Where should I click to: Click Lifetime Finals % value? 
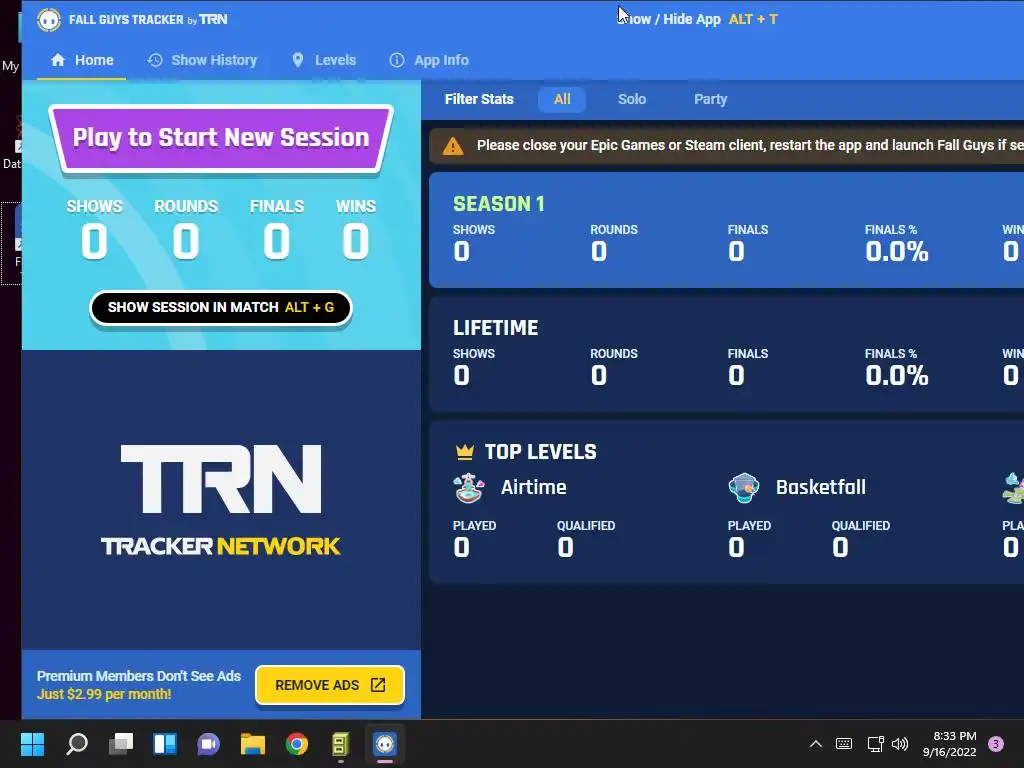(897, 376)
